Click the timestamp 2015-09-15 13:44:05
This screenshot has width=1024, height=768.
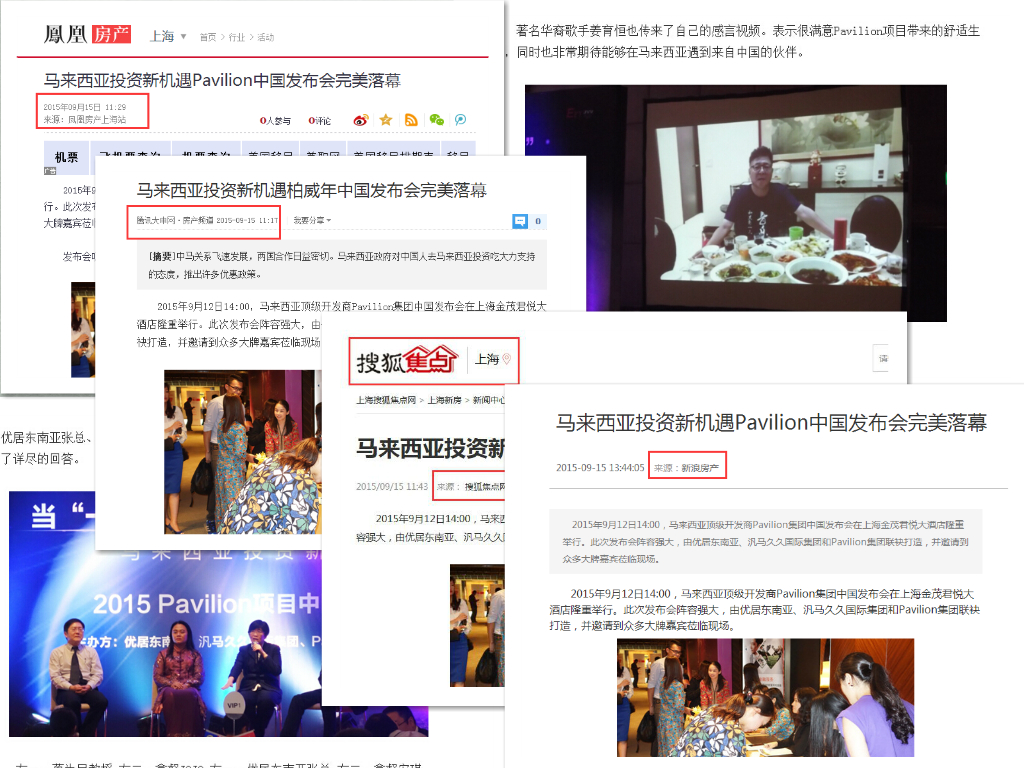point(600,468)
